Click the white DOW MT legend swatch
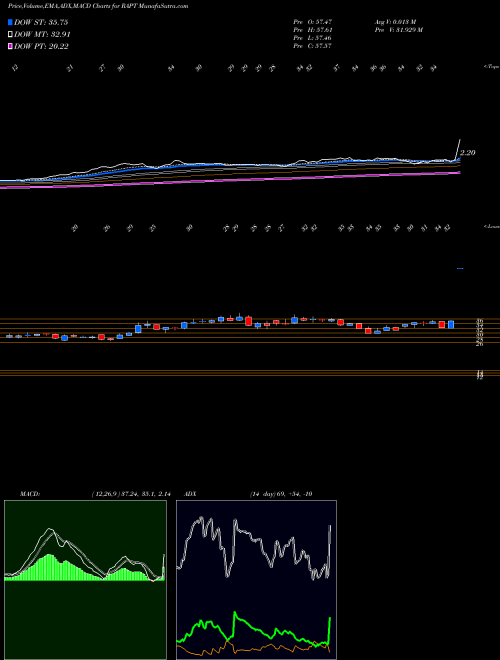This screenshot has width=500, height=660. click(11, 34)
